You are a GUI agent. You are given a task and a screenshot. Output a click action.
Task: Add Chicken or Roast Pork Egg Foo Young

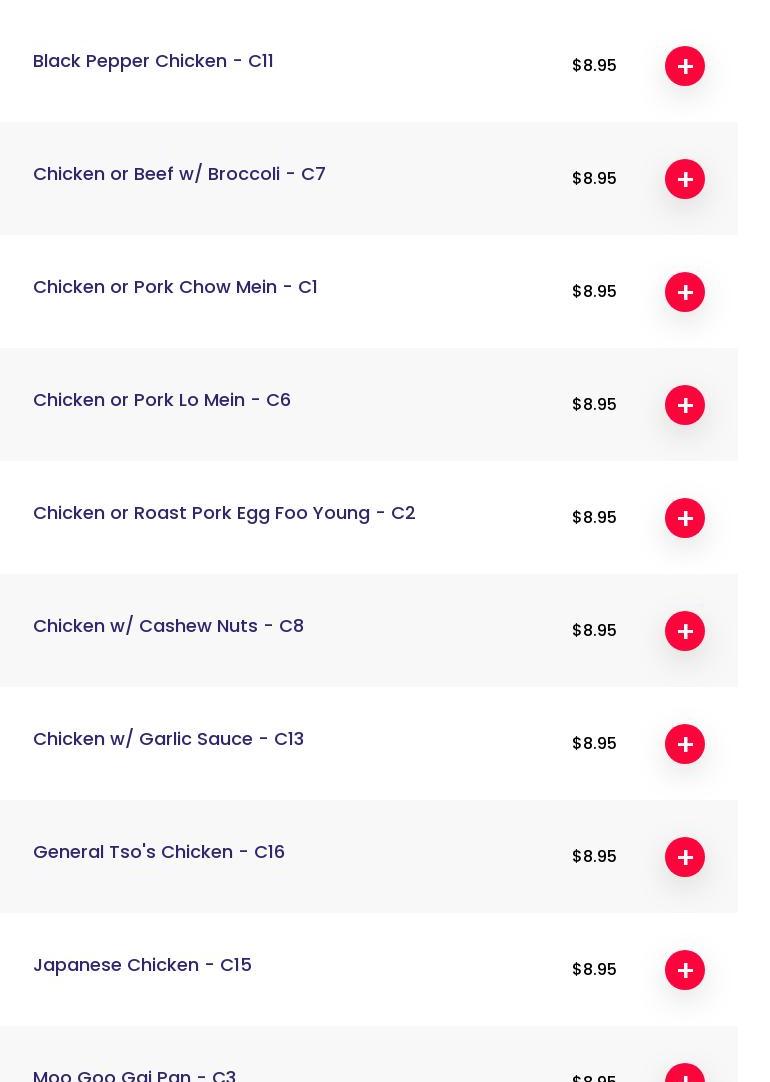click(685, 518)
